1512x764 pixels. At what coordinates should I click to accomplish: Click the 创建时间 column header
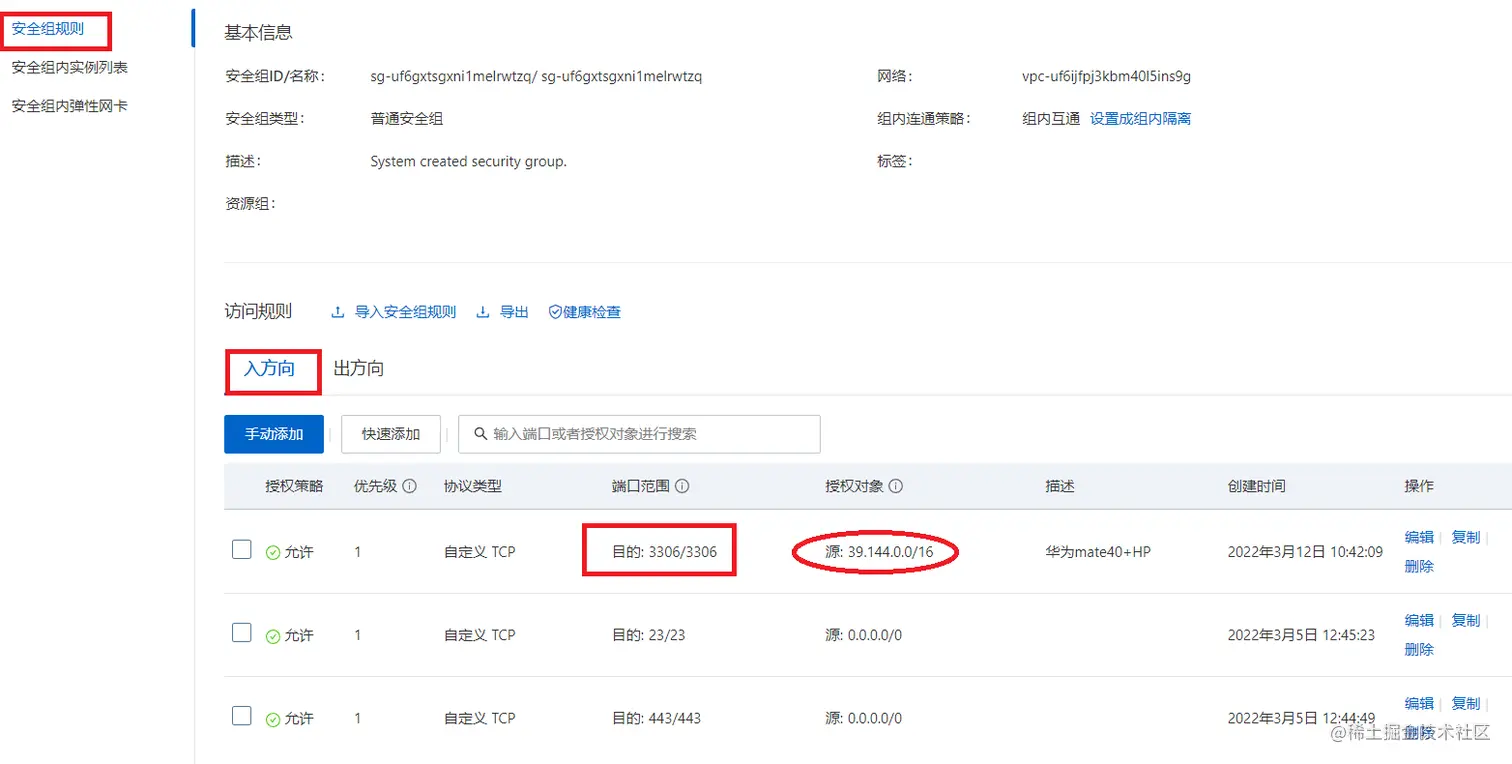[1256, 486]
